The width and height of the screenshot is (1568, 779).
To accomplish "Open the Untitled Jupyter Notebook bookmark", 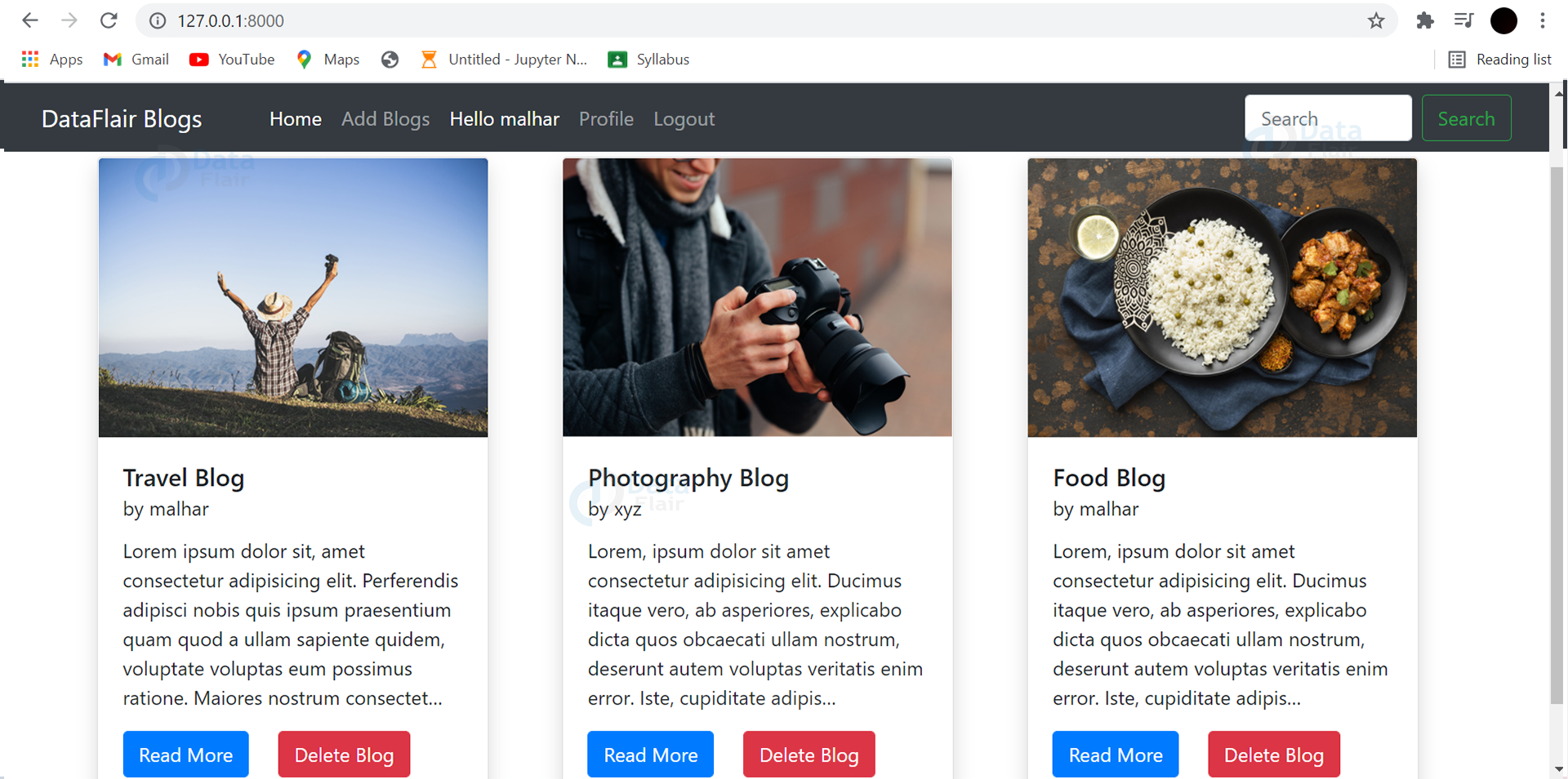I will pos(502,59).
